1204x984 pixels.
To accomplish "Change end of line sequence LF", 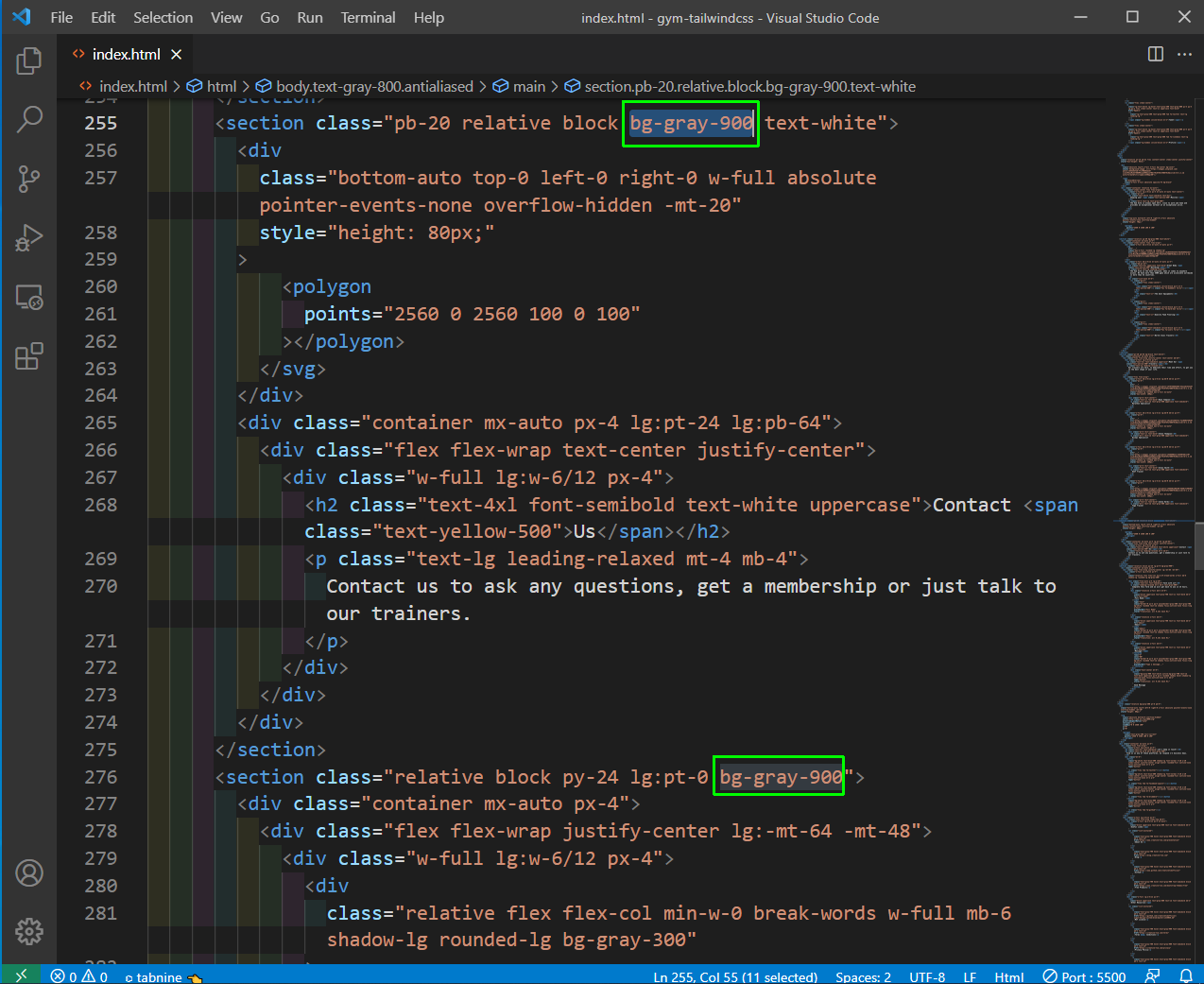I will point(970,976).
